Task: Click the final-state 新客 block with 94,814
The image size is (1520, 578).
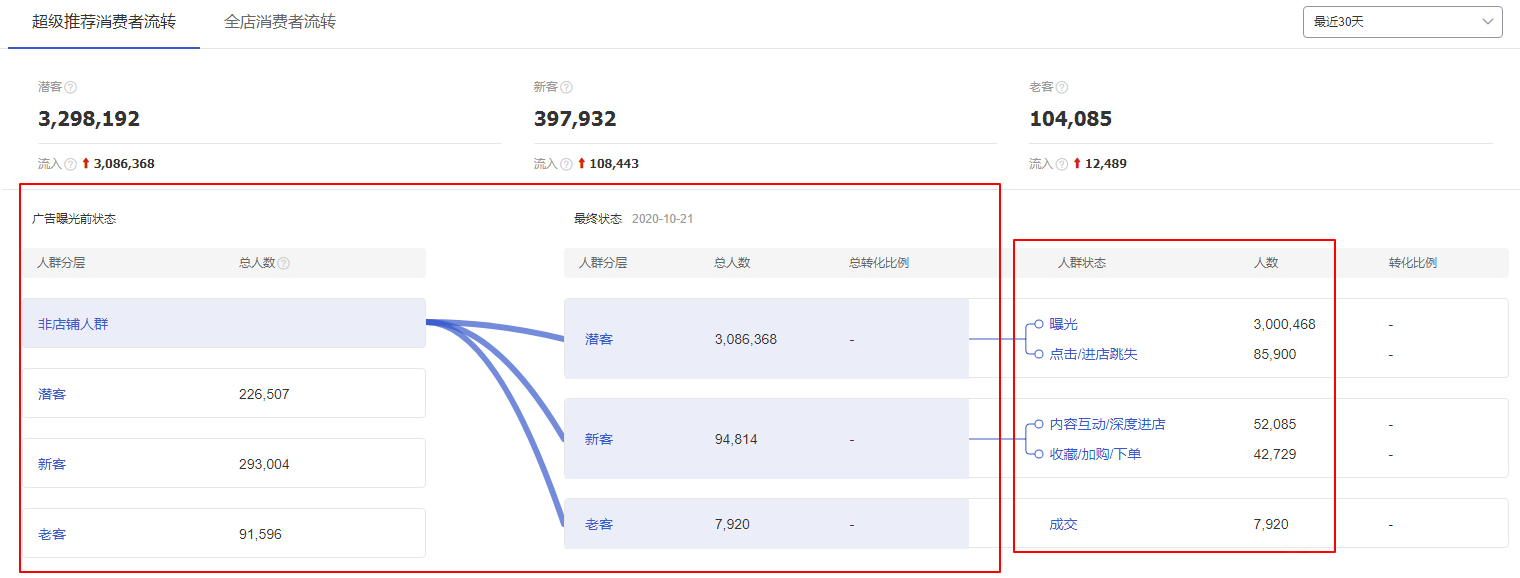Action: tap(765, 439)
